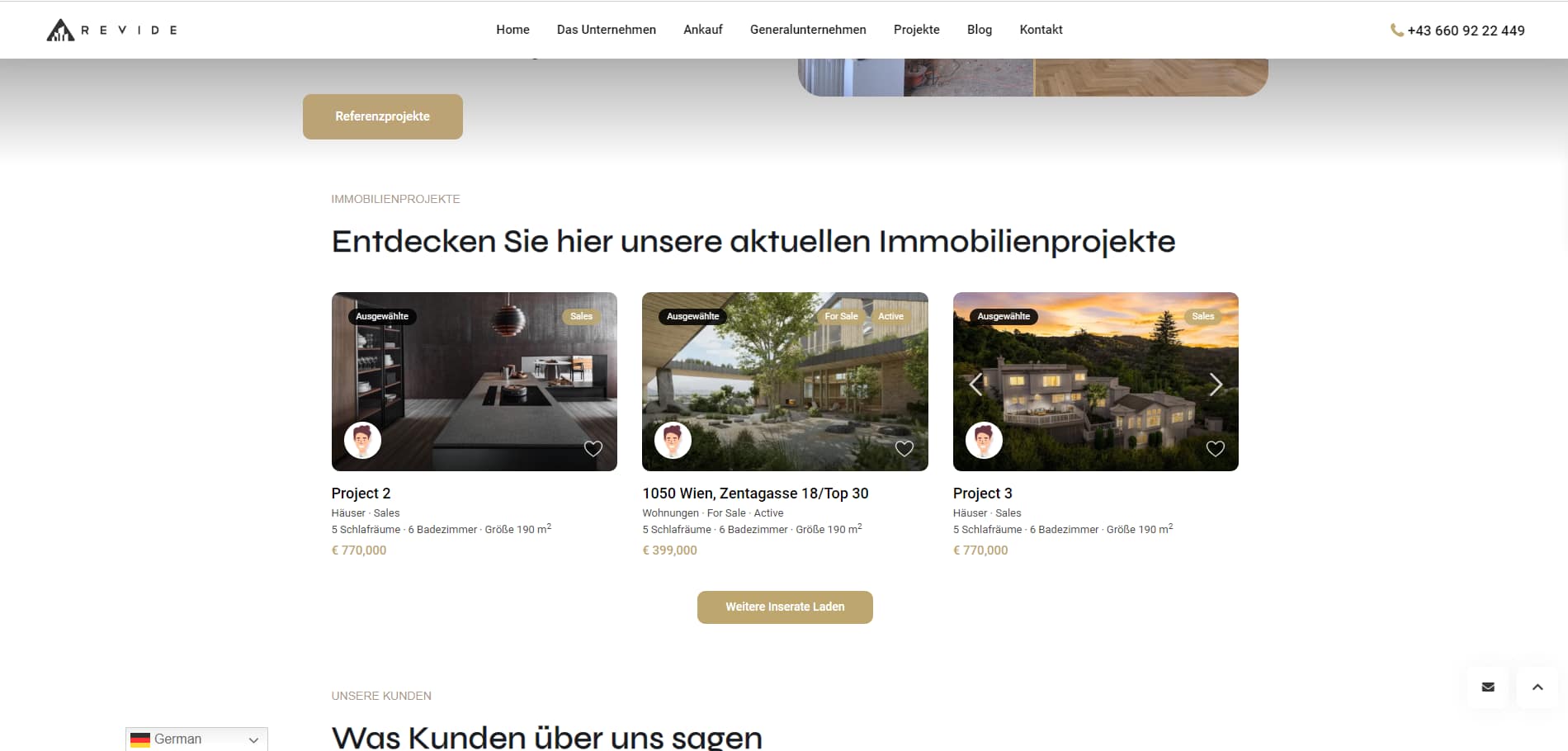Click the phone icon beside +43 660 number
The height and width of the screenshot is (751, 1568).
pyautogui.click(x=1396, y=31)
